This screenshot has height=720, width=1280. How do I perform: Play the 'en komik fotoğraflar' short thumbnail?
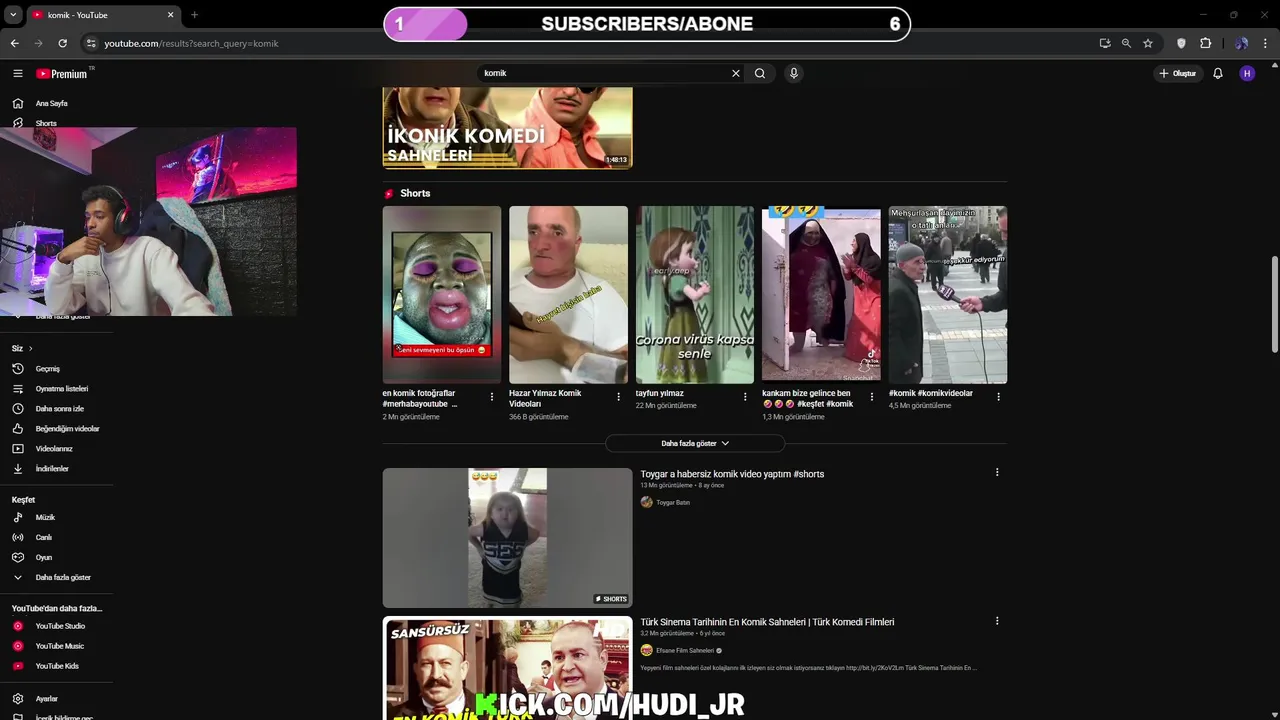442,295
